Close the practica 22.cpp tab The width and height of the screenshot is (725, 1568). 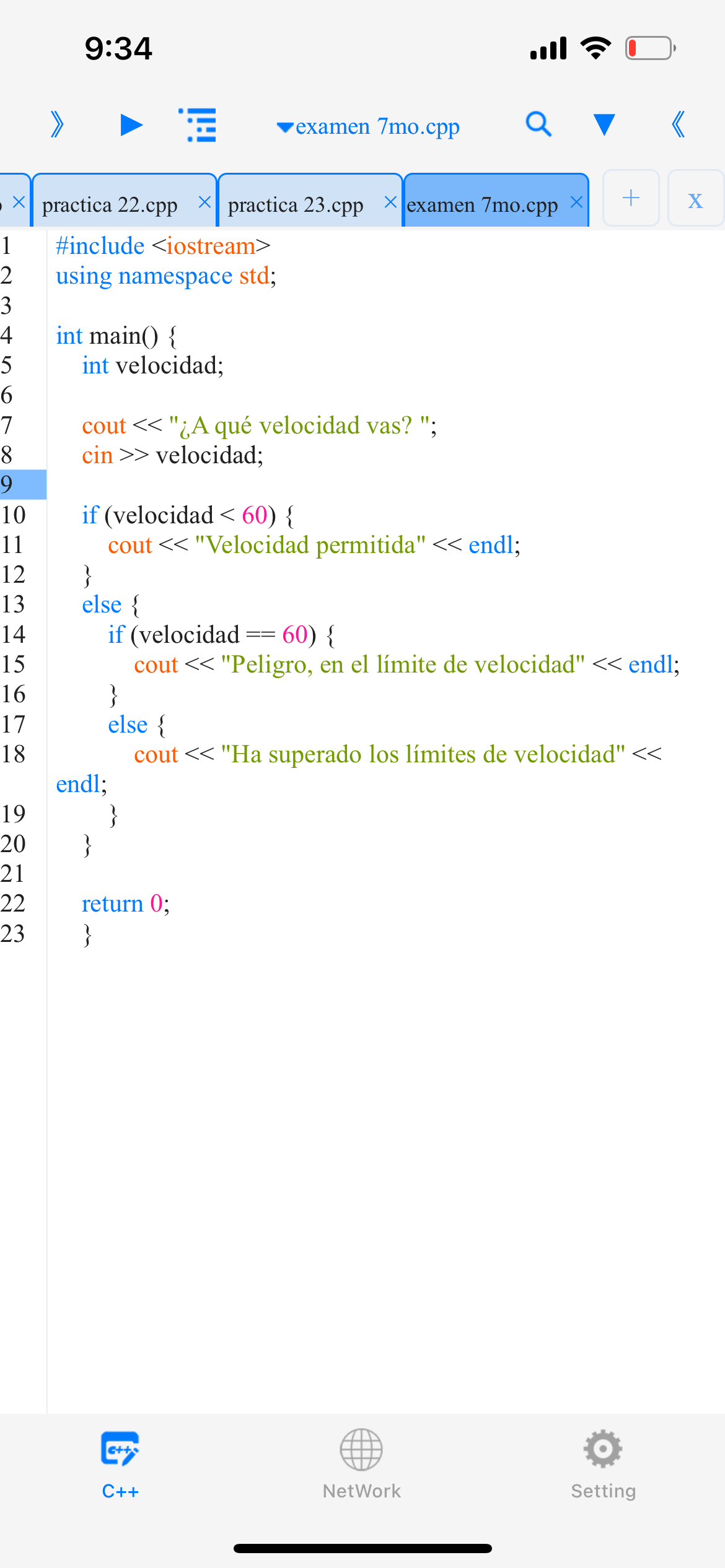coord(204,202)
